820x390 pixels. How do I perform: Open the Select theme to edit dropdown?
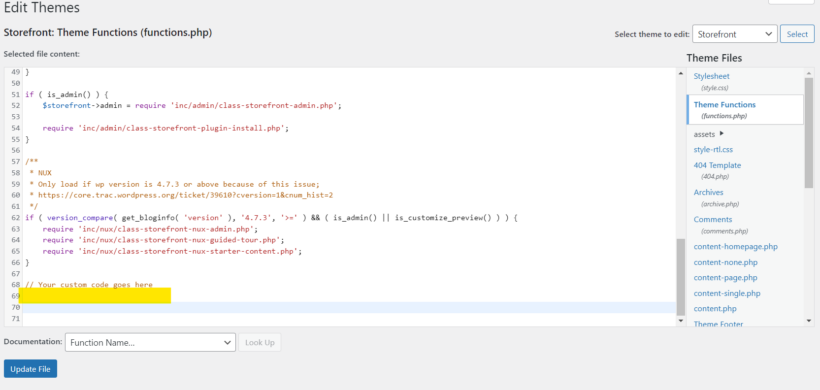point(734,34)
